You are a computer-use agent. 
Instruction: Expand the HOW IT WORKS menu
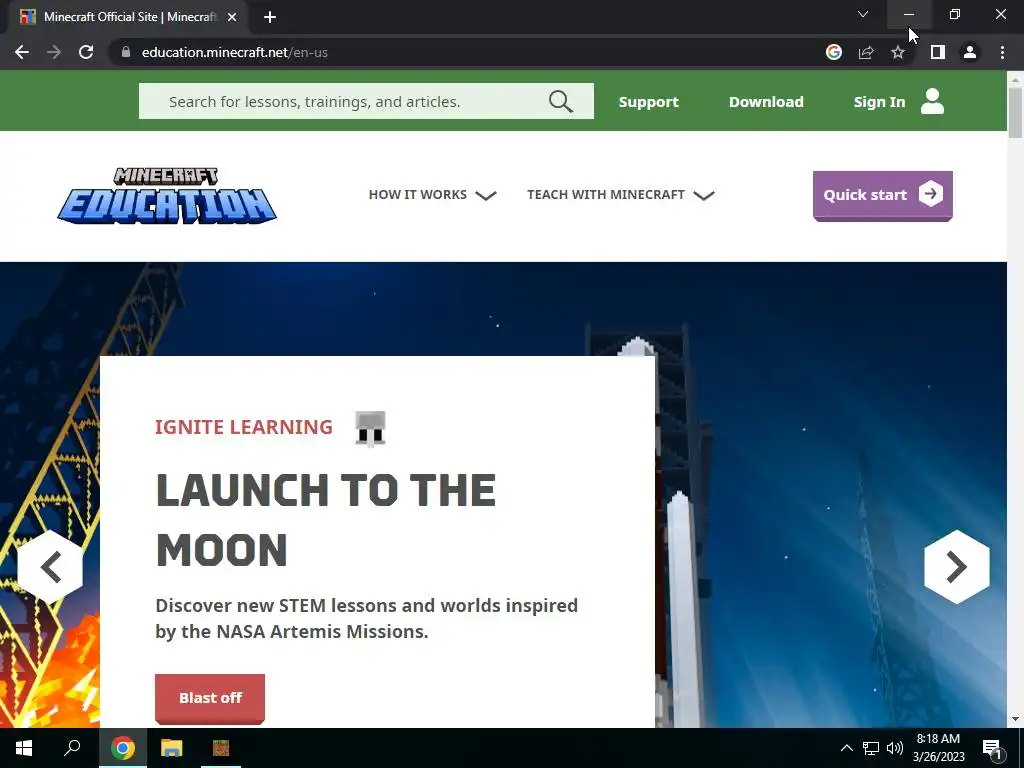coord(432,195)
